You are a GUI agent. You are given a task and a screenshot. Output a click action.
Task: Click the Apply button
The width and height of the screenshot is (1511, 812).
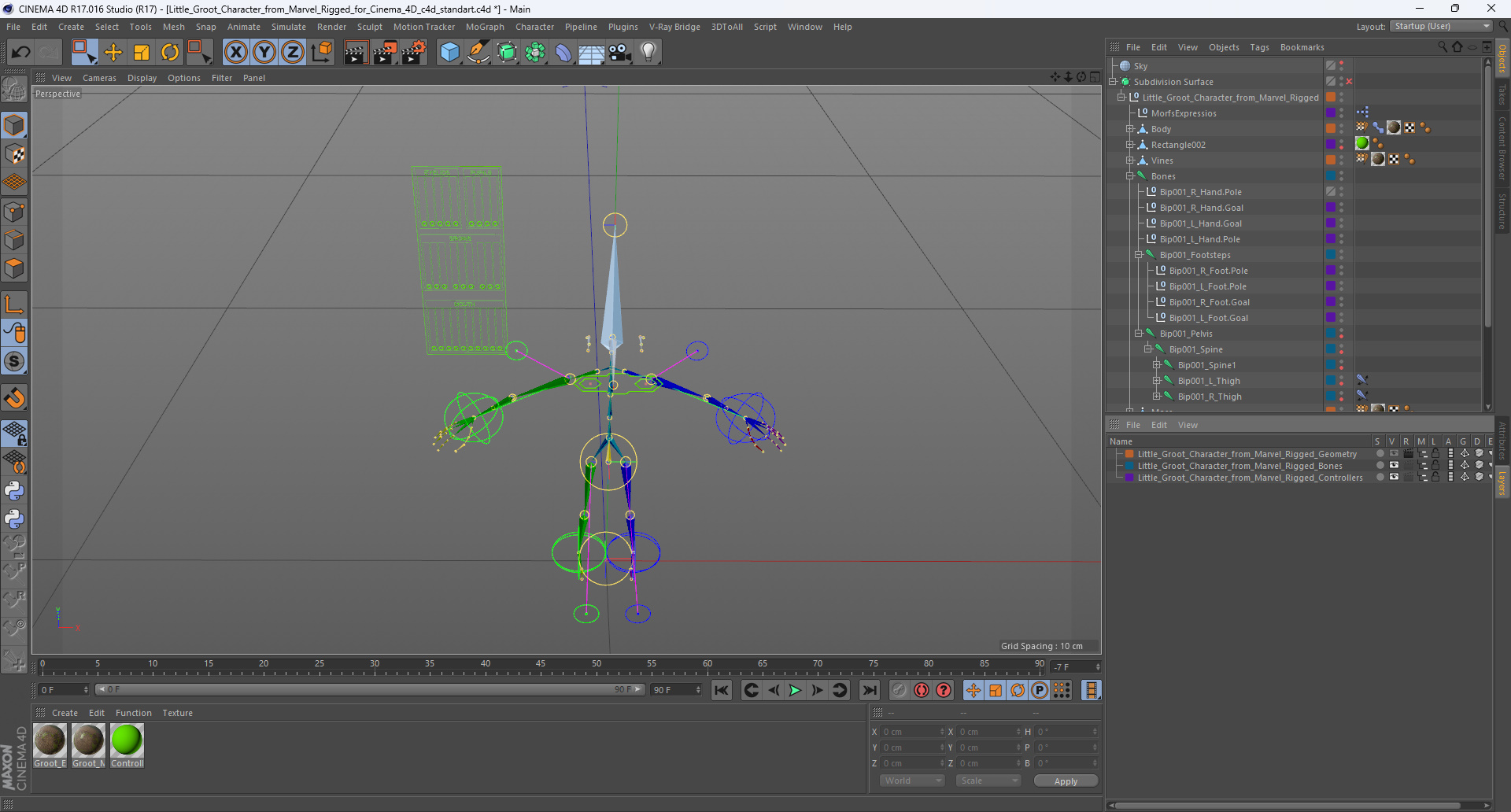1066,781
